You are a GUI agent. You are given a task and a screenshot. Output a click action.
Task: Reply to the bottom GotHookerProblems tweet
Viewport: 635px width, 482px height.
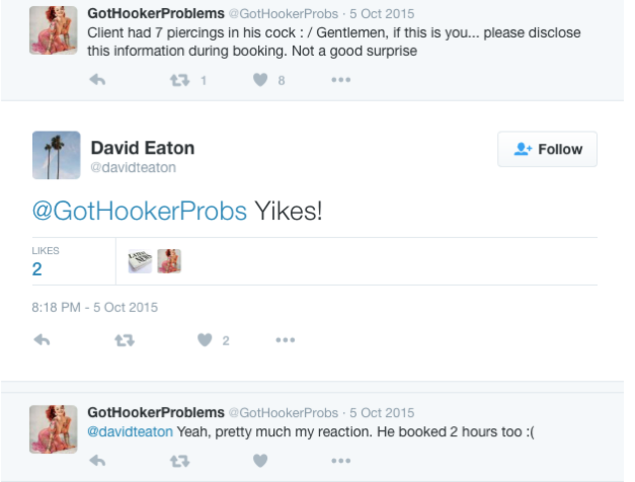click(97, 460)
